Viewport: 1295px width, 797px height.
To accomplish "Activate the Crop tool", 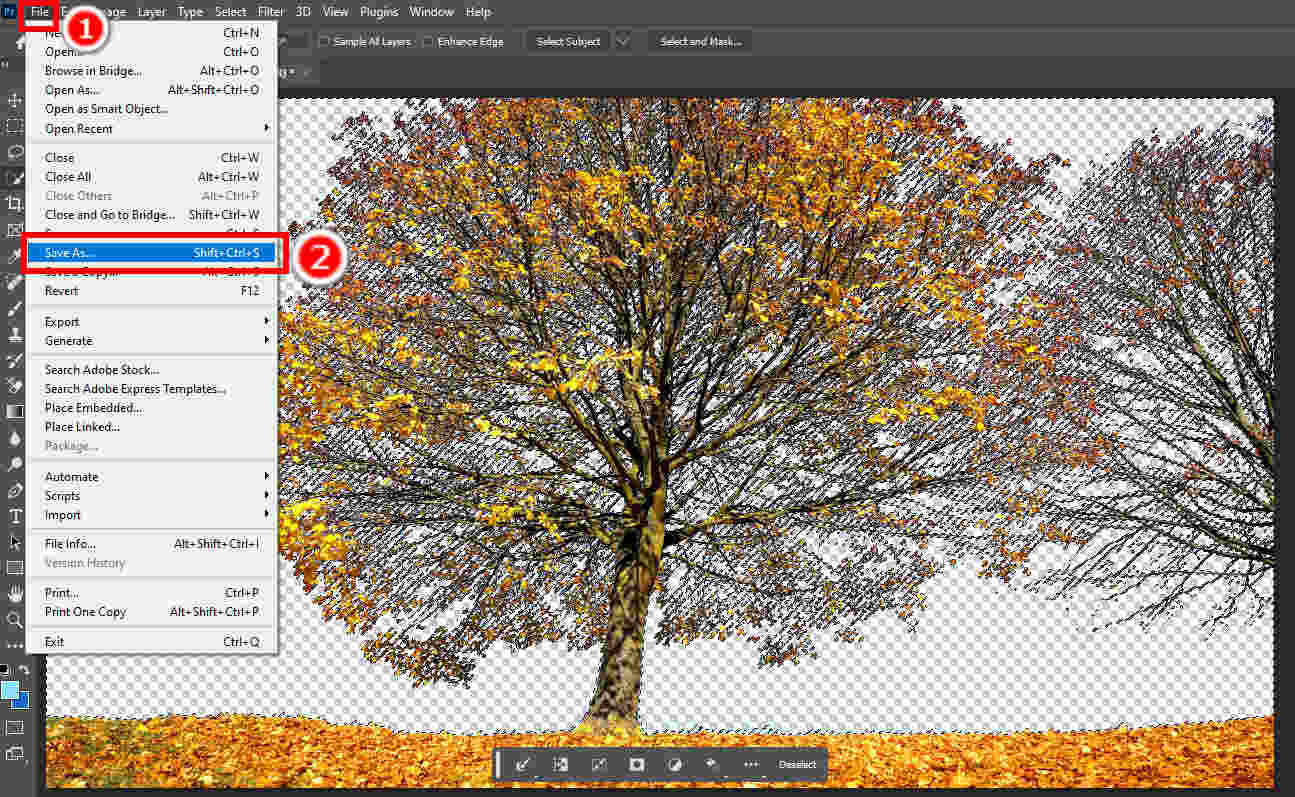I will pos(14,203).
